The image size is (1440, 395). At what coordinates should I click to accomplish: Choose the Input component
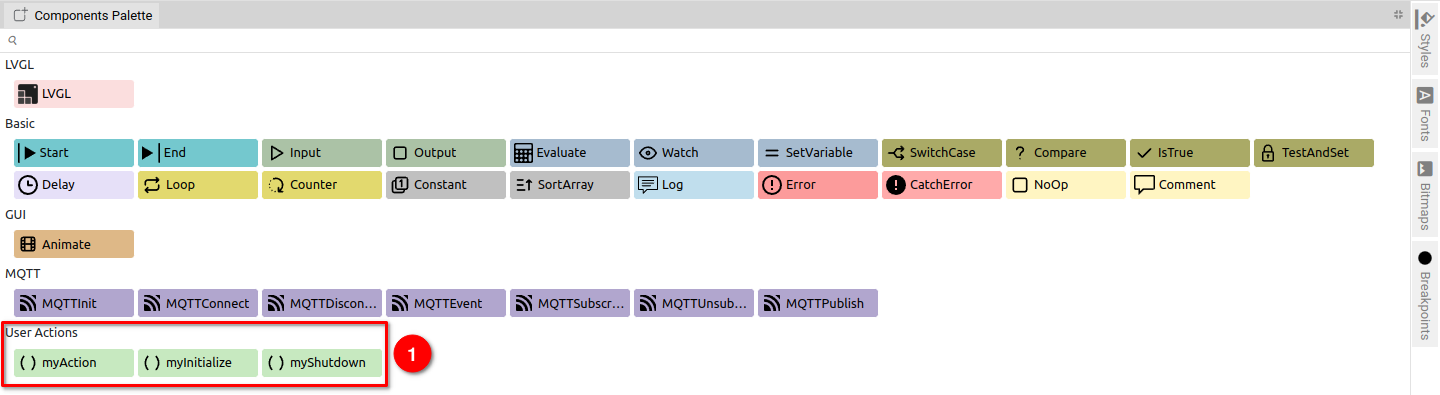[x=322, y=153]
